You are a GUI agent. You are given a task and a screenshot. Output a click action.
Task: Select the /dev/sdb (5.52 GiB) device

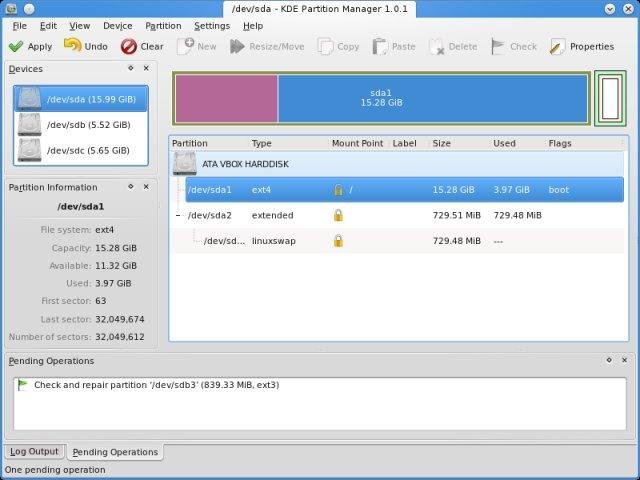[x=81, y=124]
